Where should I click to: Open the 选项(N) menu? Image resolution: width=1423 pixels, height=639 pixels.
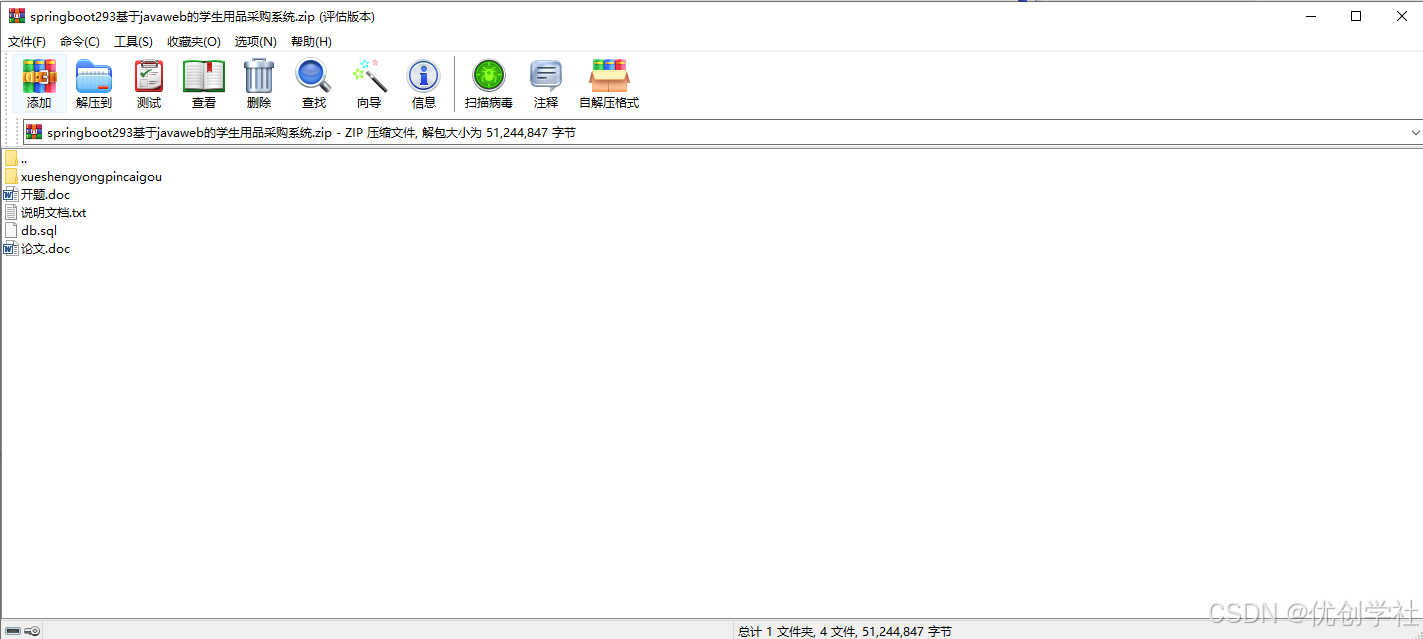tap(256, 41)
